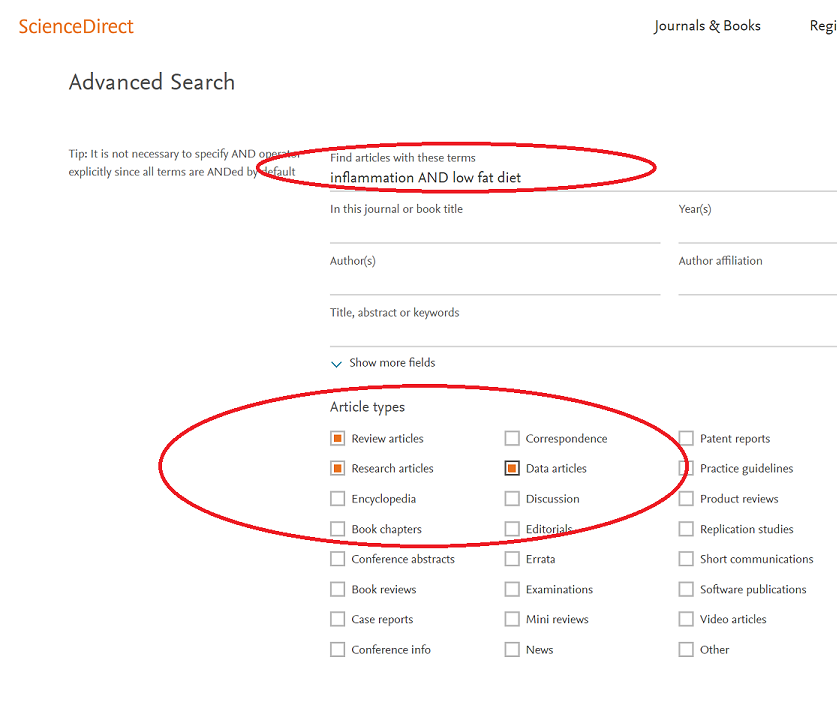837x703 pixels.
Task: Open the Journals & Books menu
Action: tap(707, 26)
